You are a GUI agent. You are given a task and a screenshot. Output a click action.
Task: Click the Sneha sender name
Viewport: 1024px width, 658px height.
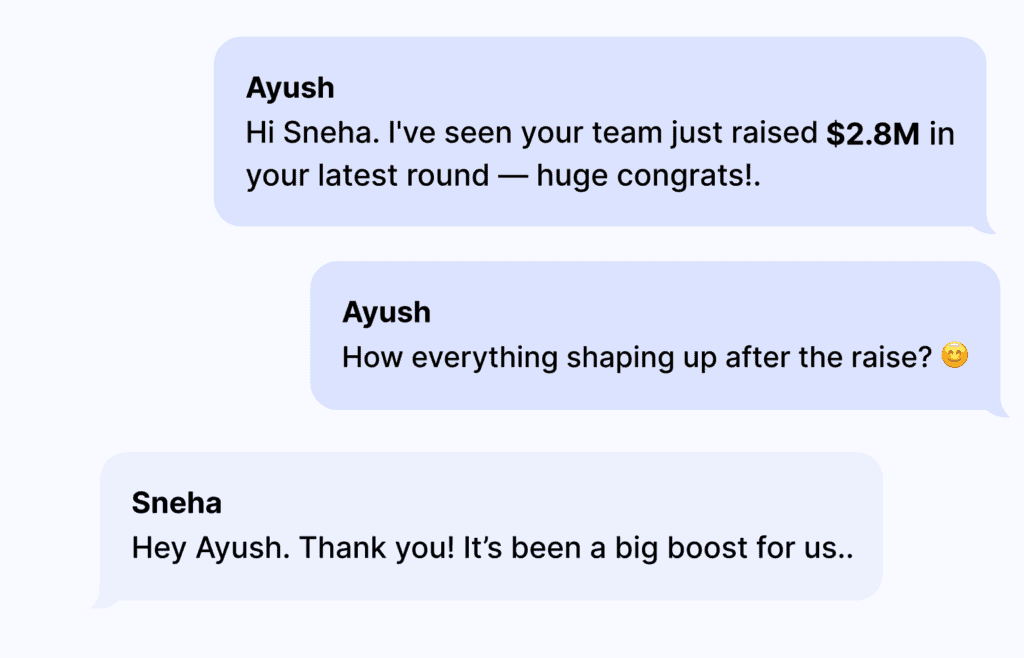pos(176,503)
